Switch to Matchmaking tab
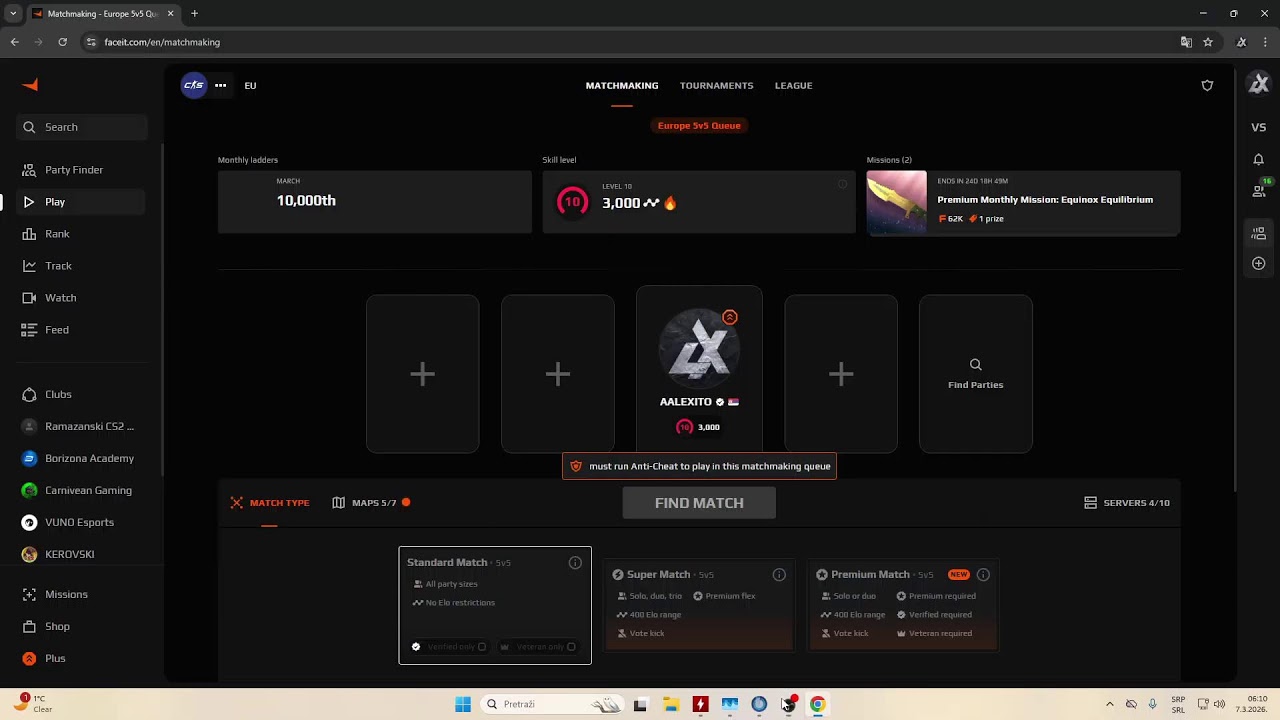Viewport: 1280px width, 720px height. pyautogui.click(x=622, y=86)
